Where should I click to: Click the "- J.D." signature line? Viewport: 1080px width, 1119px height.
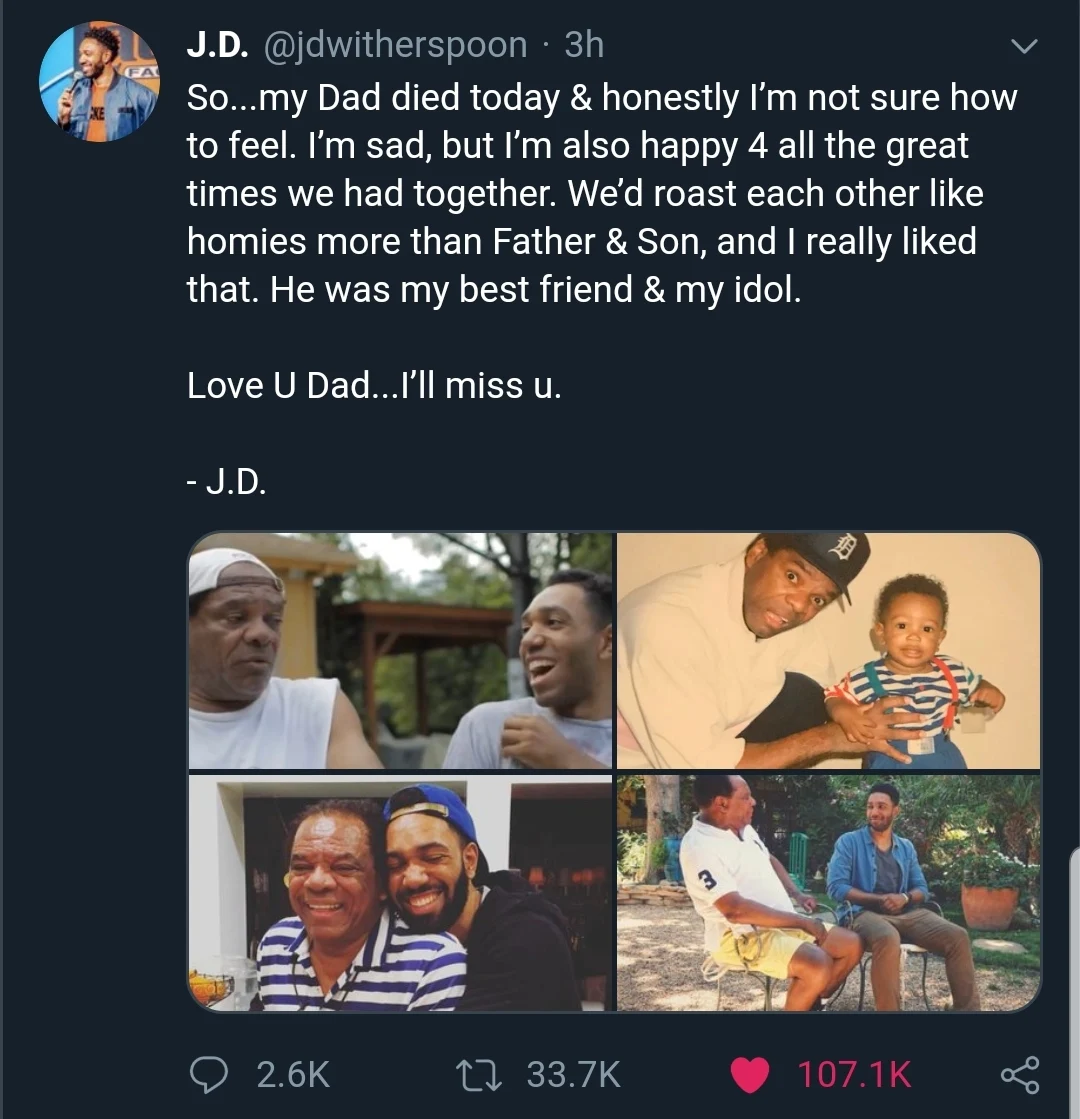[227, 483]
